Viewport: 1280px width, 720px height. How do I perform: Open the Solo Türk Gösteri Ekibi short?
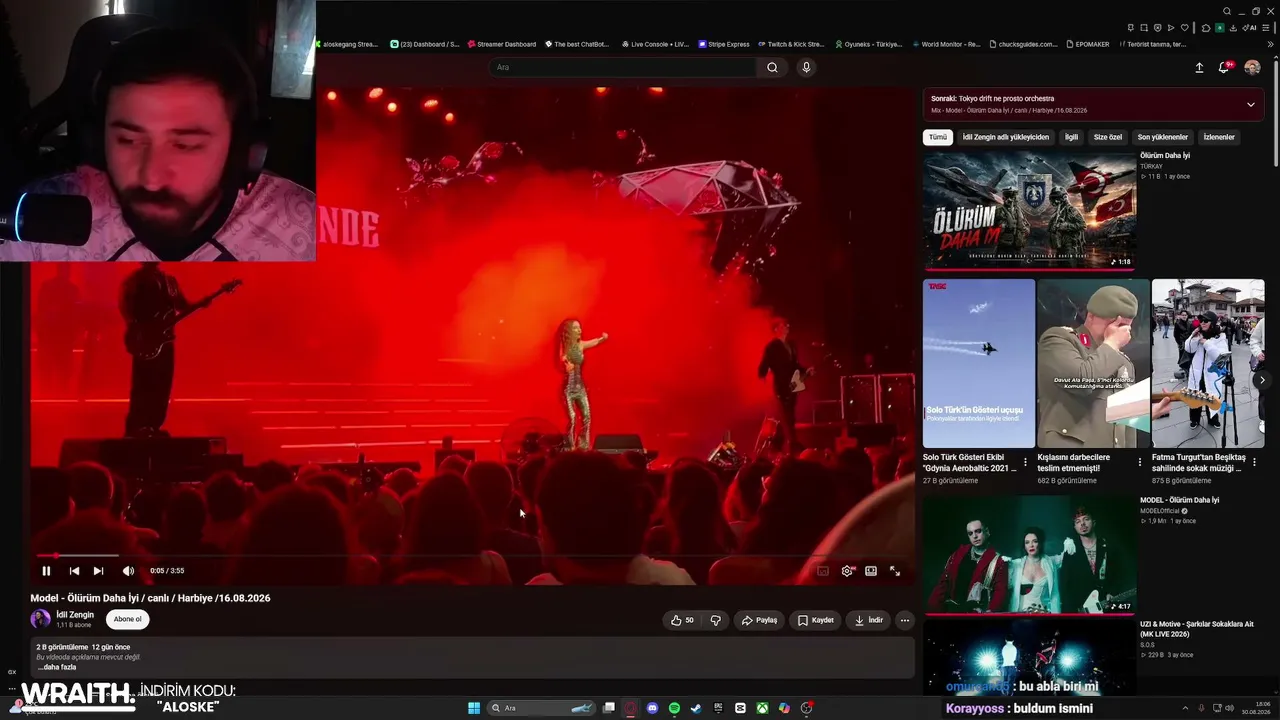click(979, 363)
